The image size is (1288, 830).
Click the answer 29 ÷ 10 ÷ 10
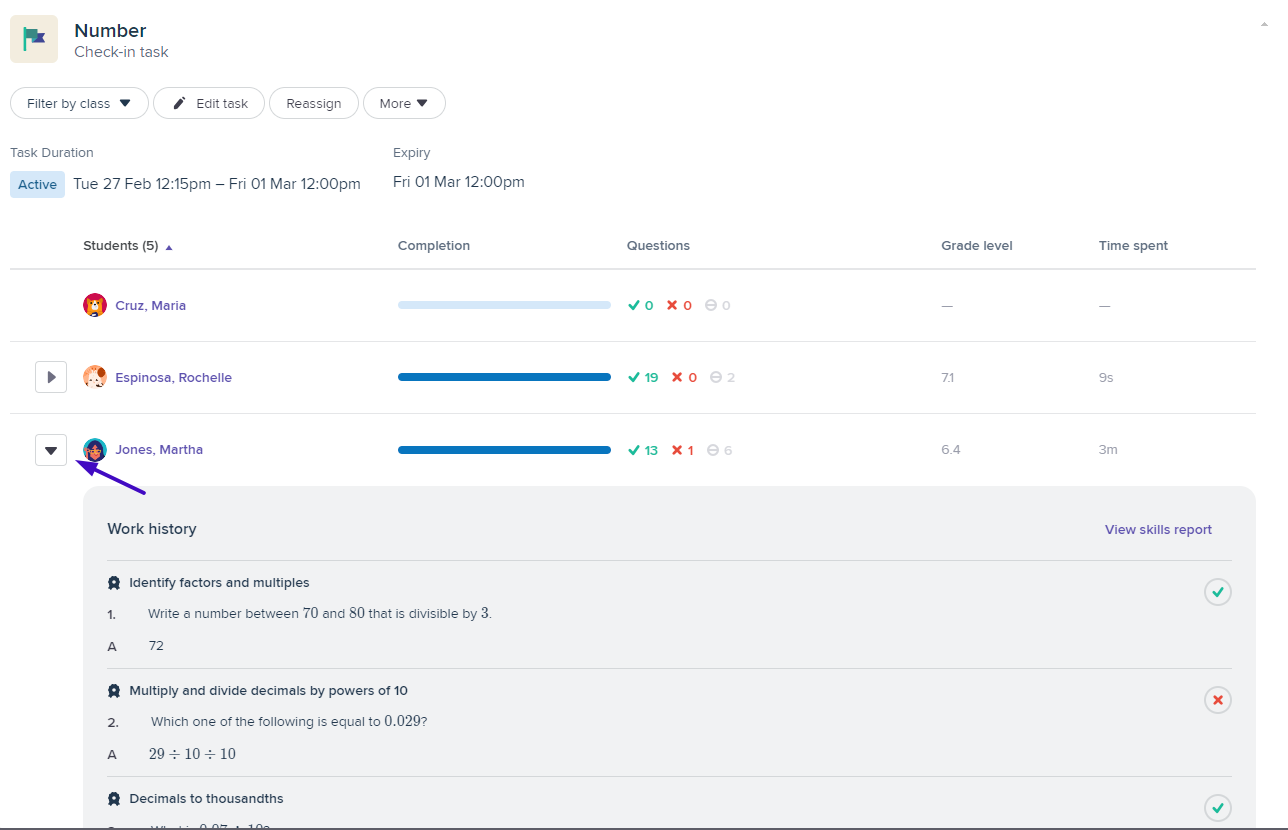[x=192, y=754]
